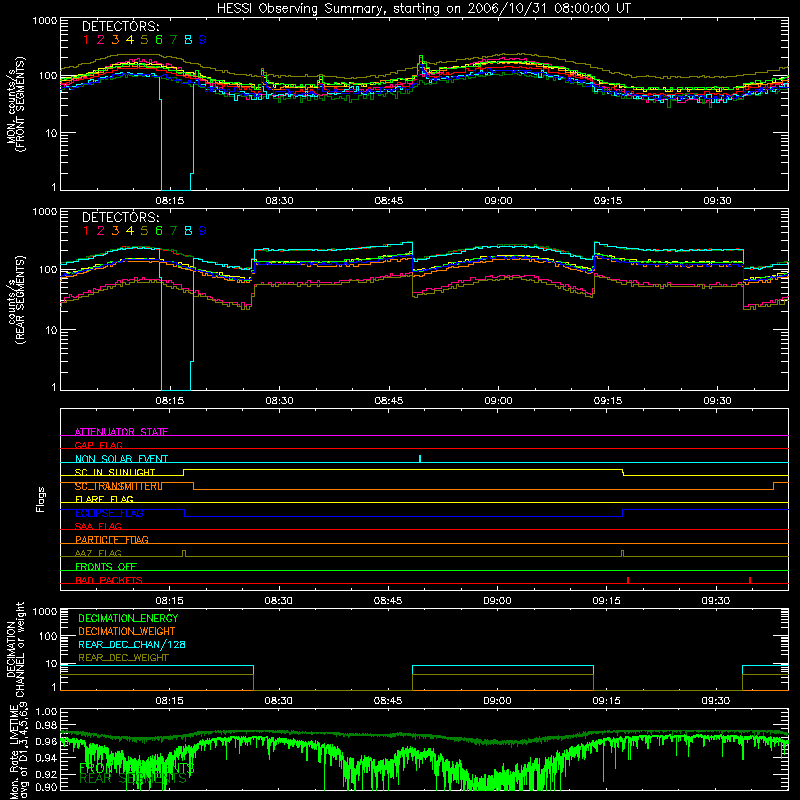The height and width of the screenshot is (800, 800).
Task: Click the ECLIPSE_FLAG label
Action: pos(109,513)
